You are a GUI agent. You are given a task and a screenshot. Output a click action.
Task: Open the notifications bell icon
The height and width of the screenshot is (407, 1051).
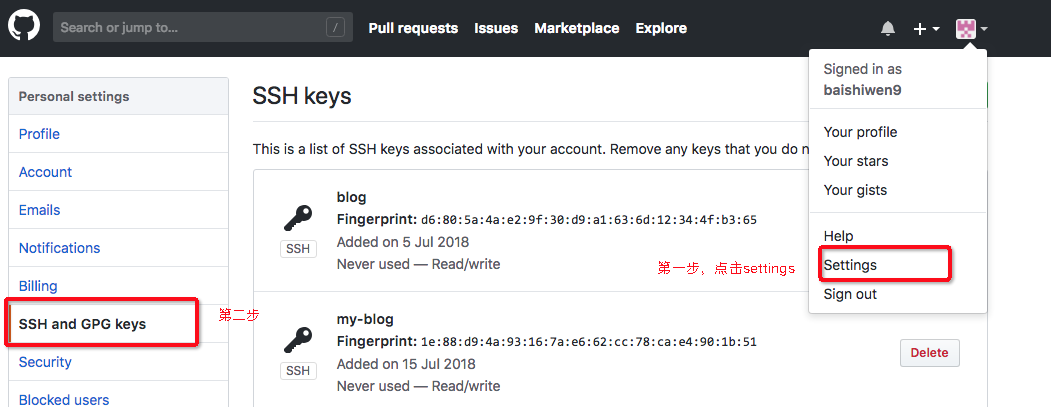[887, 28]
